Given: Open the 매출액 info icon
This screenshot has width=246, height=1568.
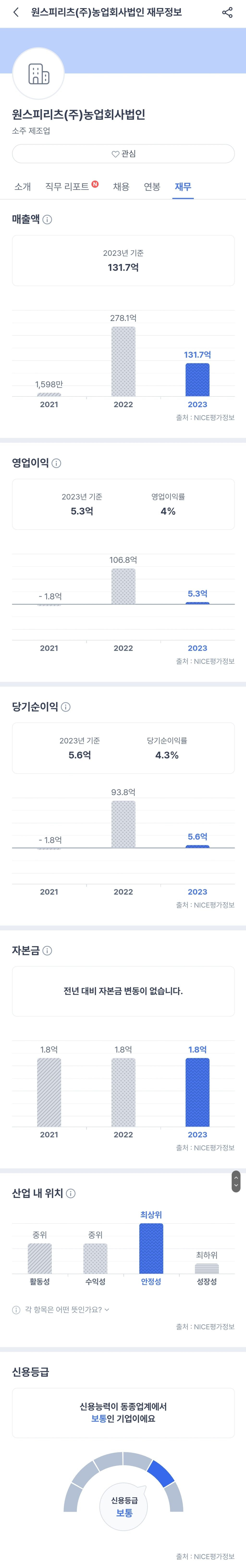Looking at the screenshot, I should [48, 220].
